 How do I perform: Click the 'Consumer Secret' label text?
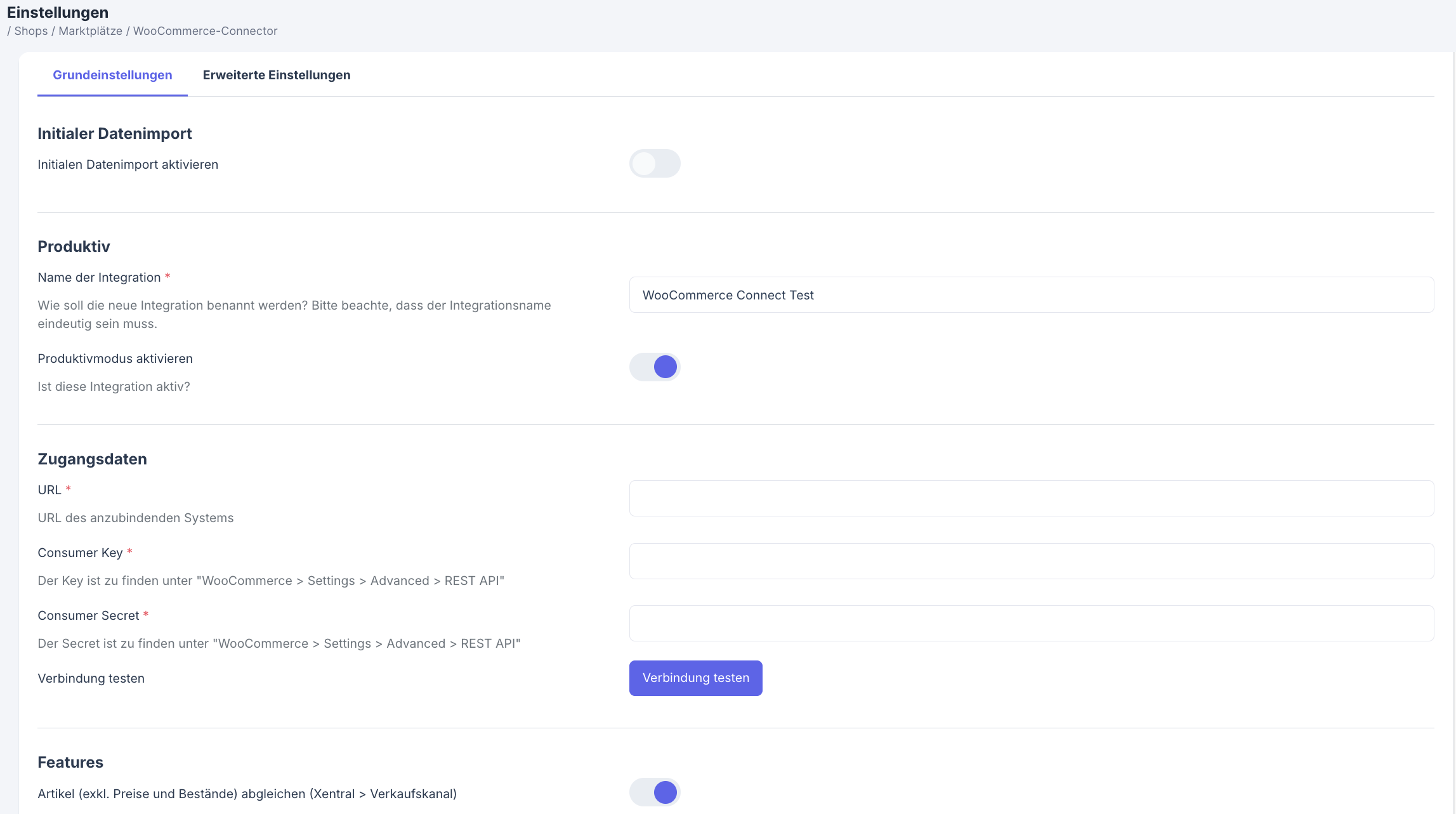coord(88,615)
